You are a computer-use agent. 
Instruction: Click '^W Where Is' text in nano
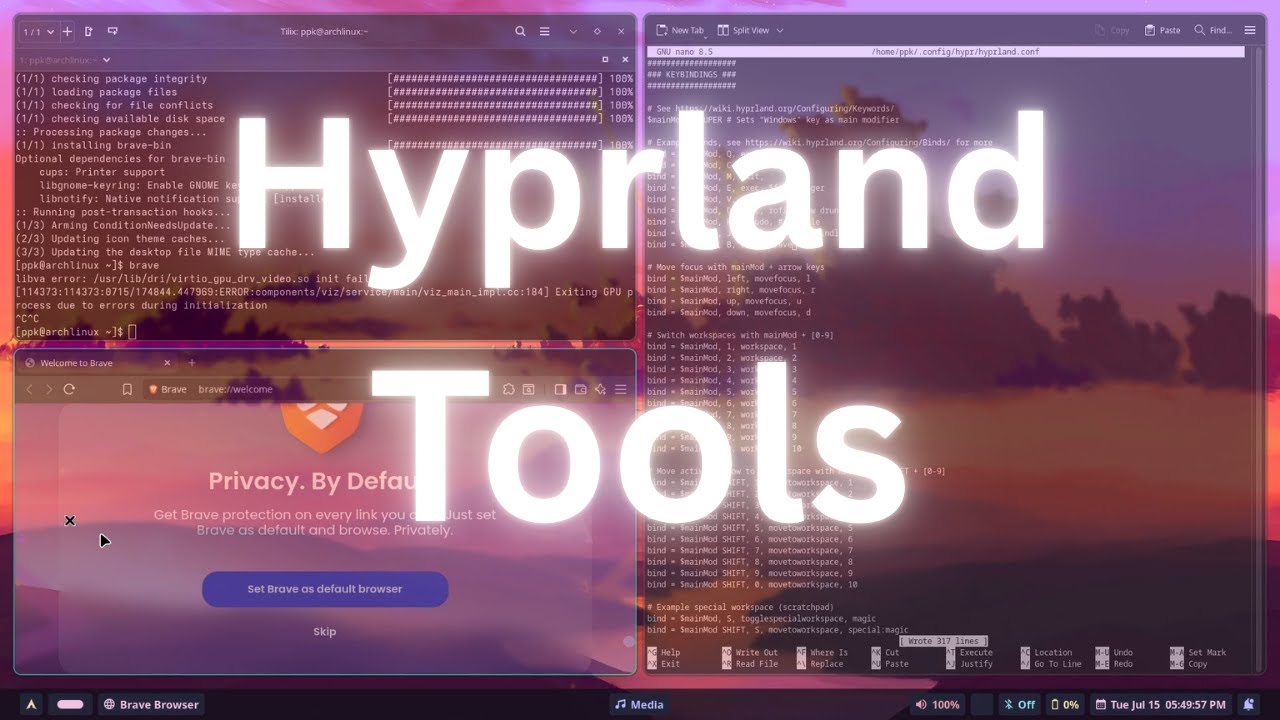pos(822,653)
